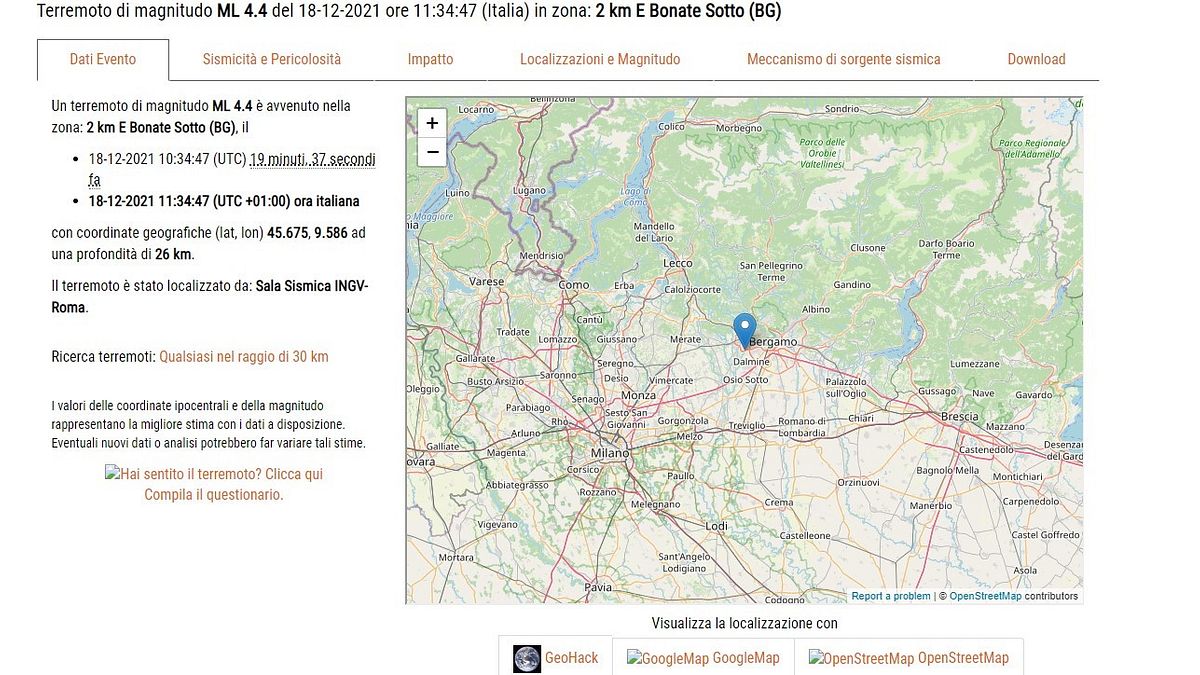Click the Varese label on the map

click(x=487, y=282)
